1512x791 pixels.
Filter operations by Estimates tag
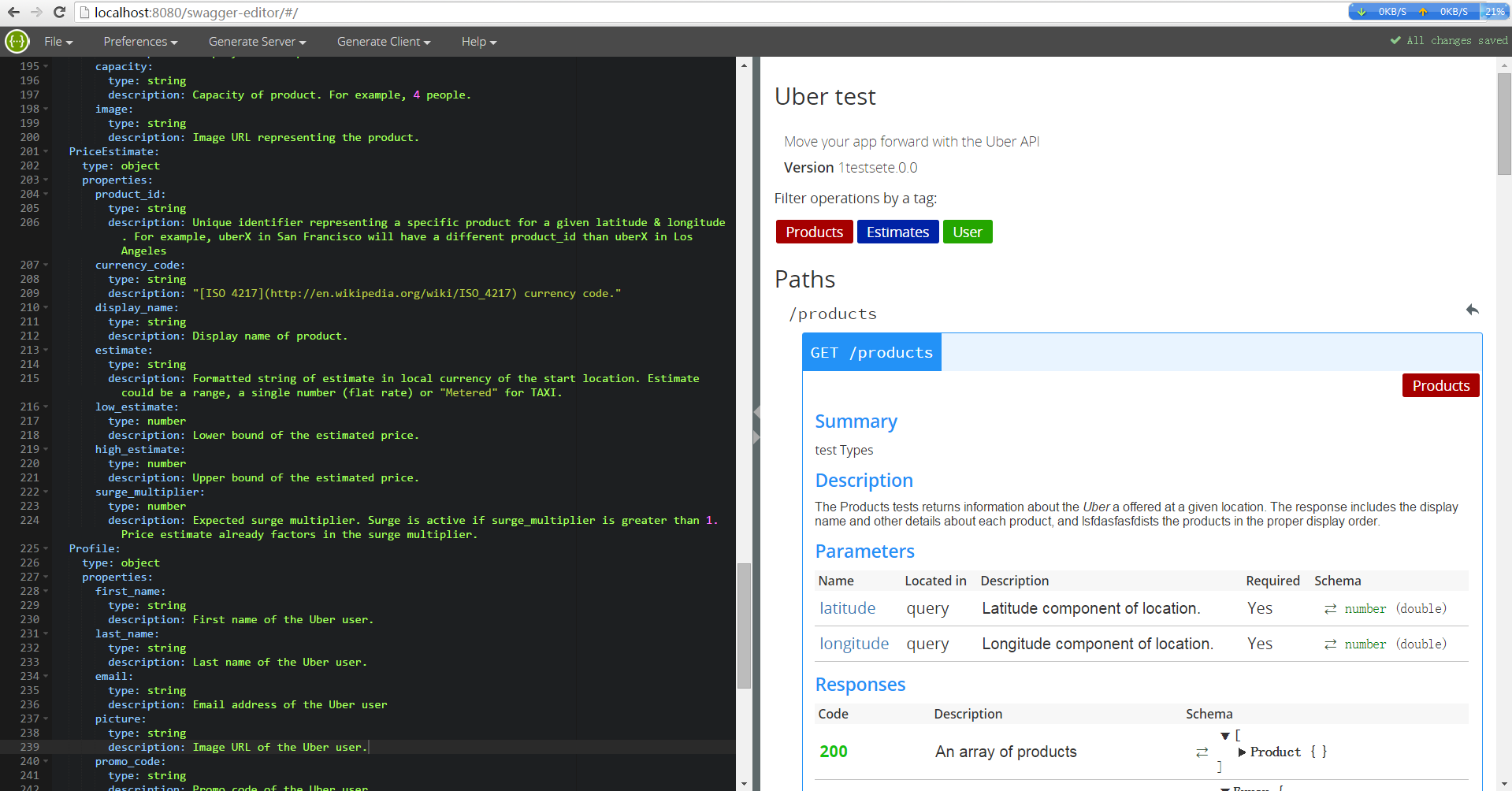point(897,232)
